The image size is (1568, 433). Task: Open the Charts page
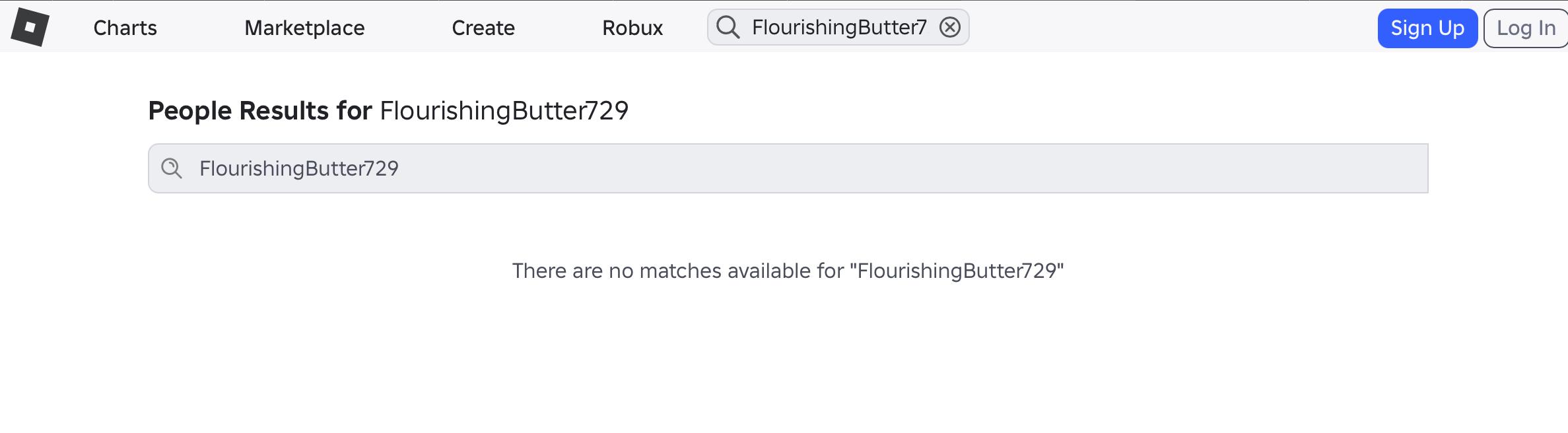point(125,28)
